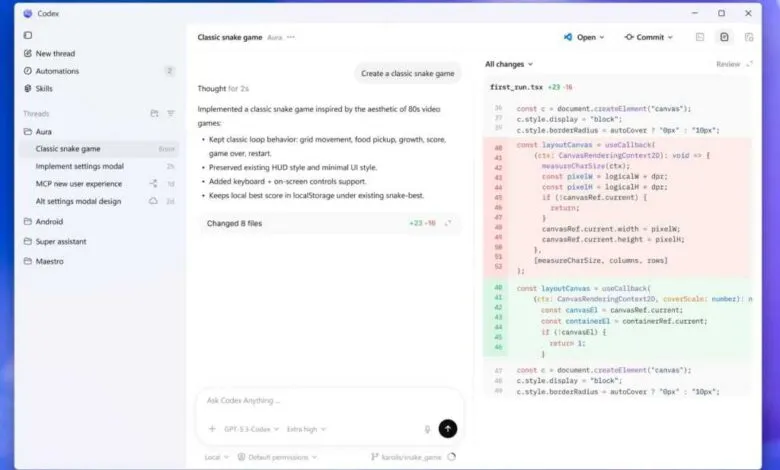
Task: Open the All changes dropdown
Action: (x=509, y=64)
